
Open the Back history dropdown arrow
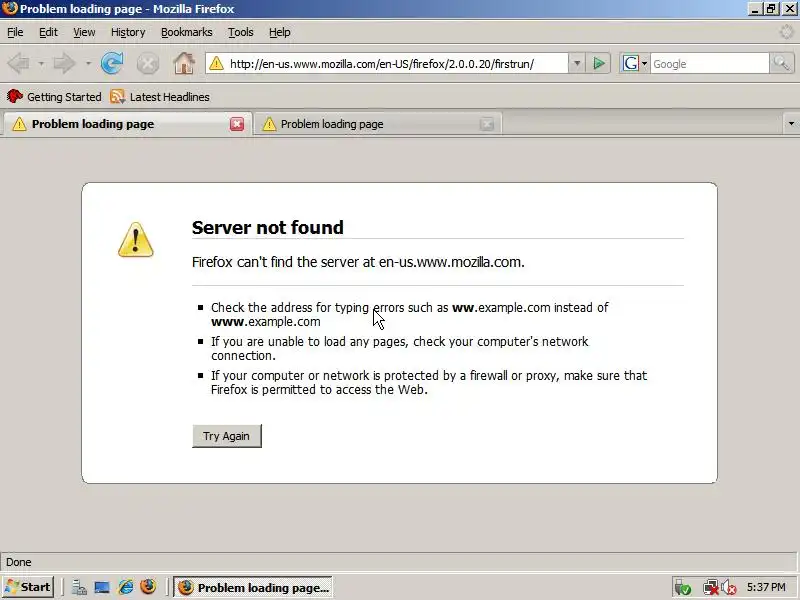pos(41,64)
